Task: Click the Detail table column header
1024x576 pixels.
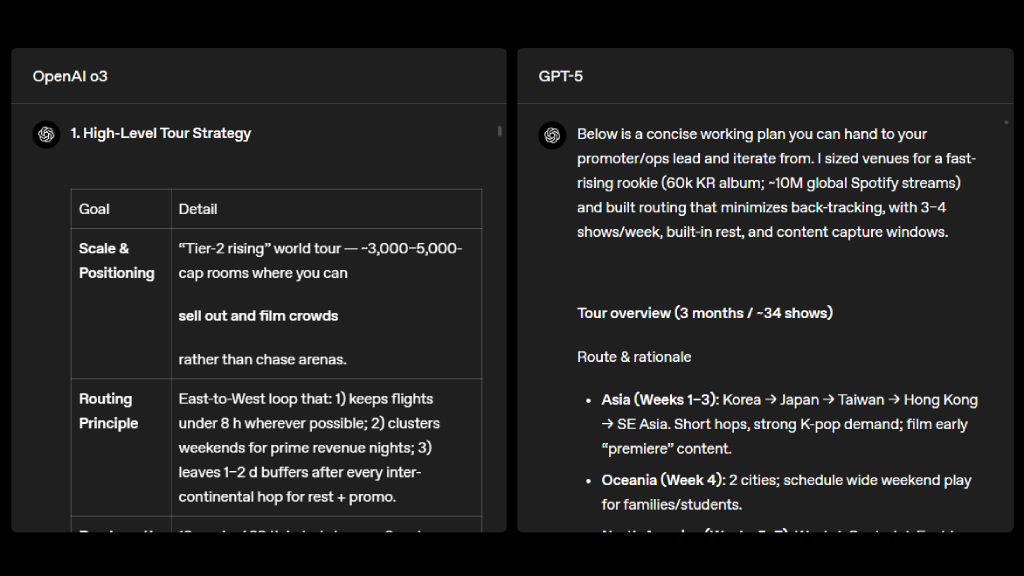Action: click(198, 209)
